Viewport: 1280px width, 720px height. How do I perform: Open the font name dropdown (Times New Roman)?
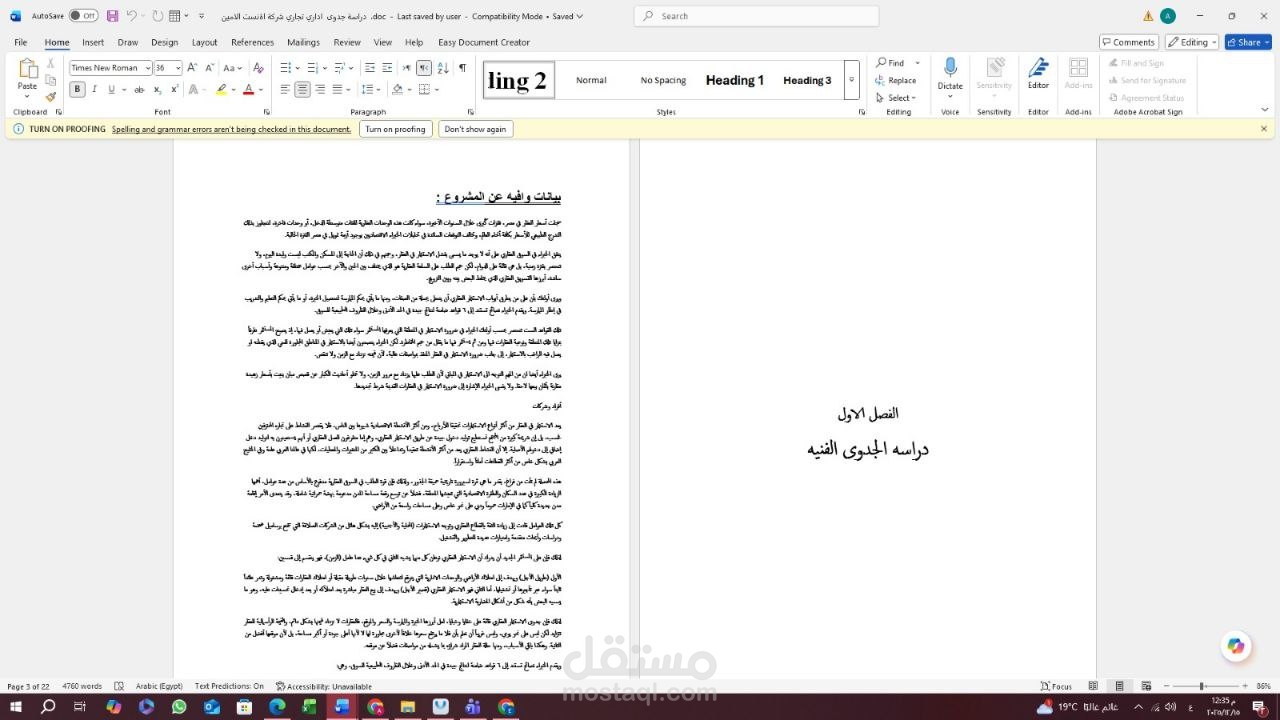(x=147, y=68)
